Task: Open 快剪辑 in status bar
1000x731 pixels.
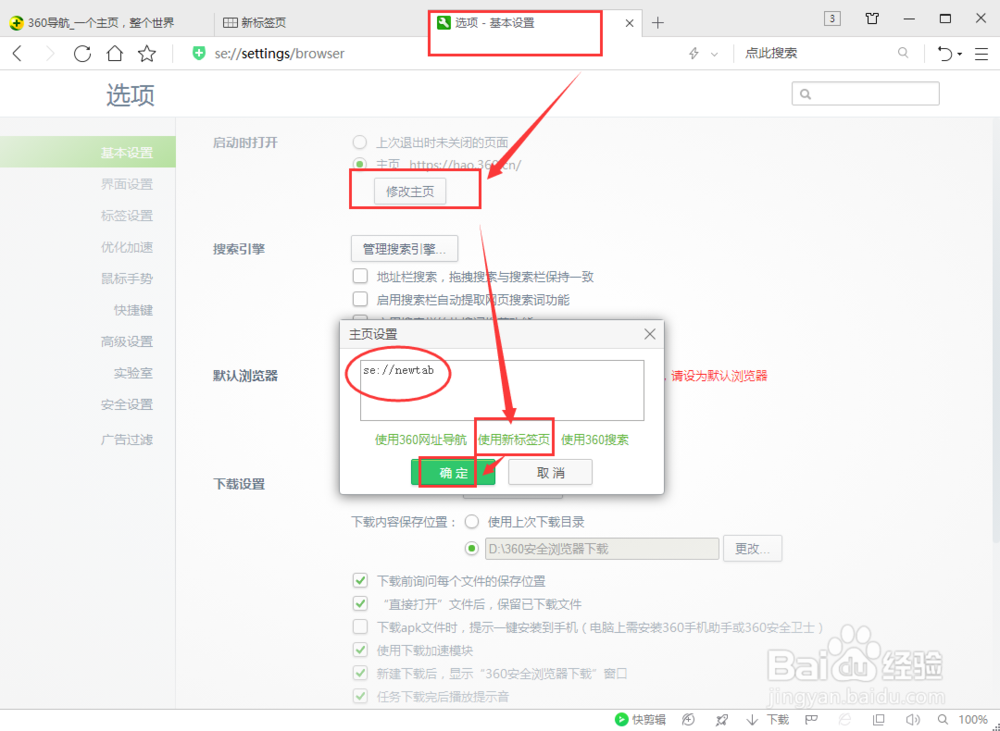Action: click(x=640, y=720)
